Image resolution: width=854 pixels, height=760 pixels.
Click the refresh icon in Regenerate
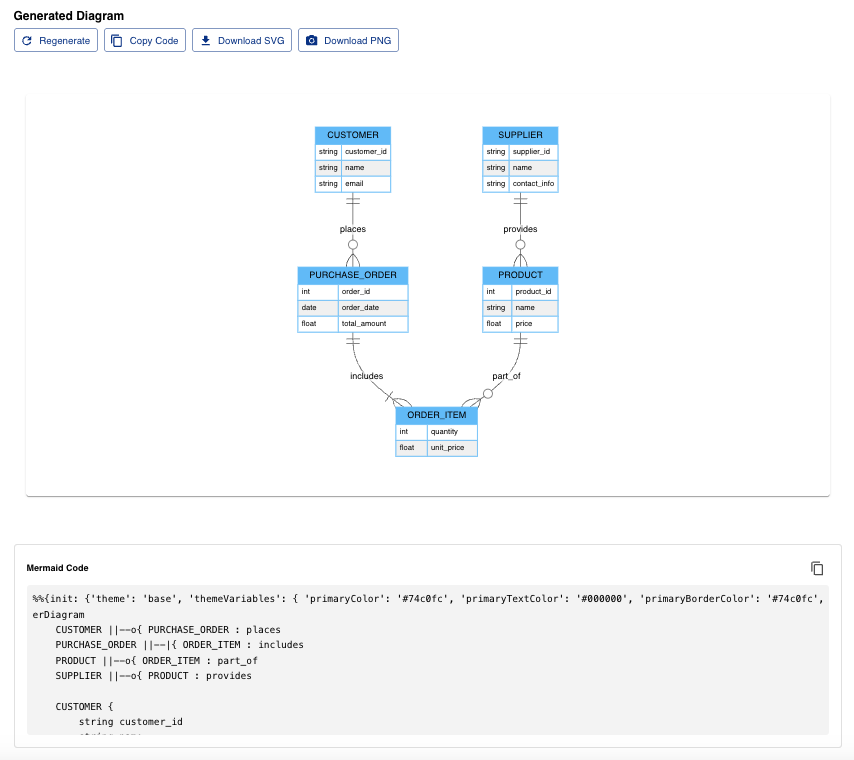27,41
